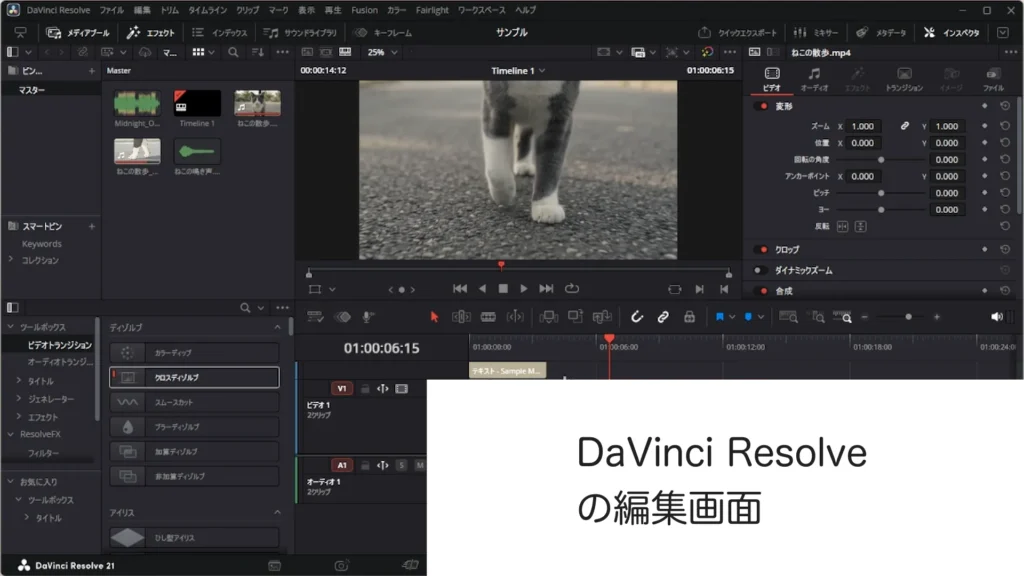Click the media pool search icon
This screenshot has height=576, width=1024.
pos(233,52)
